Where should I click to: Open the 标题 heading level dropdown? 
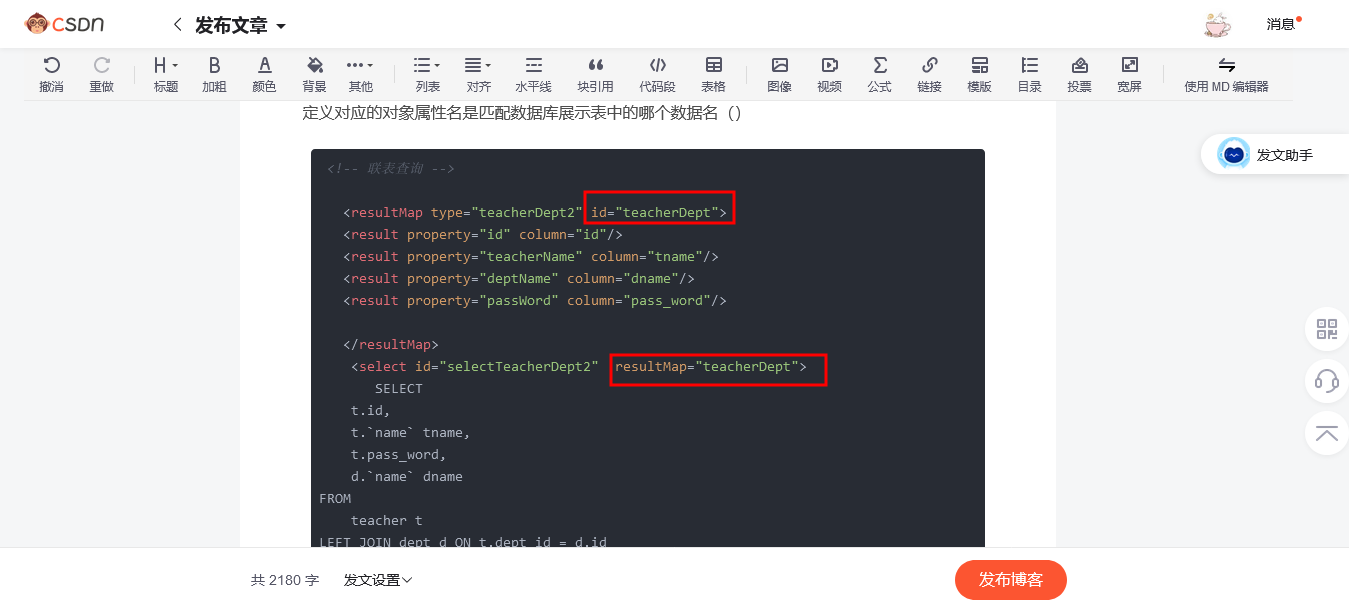click(165, 74)
